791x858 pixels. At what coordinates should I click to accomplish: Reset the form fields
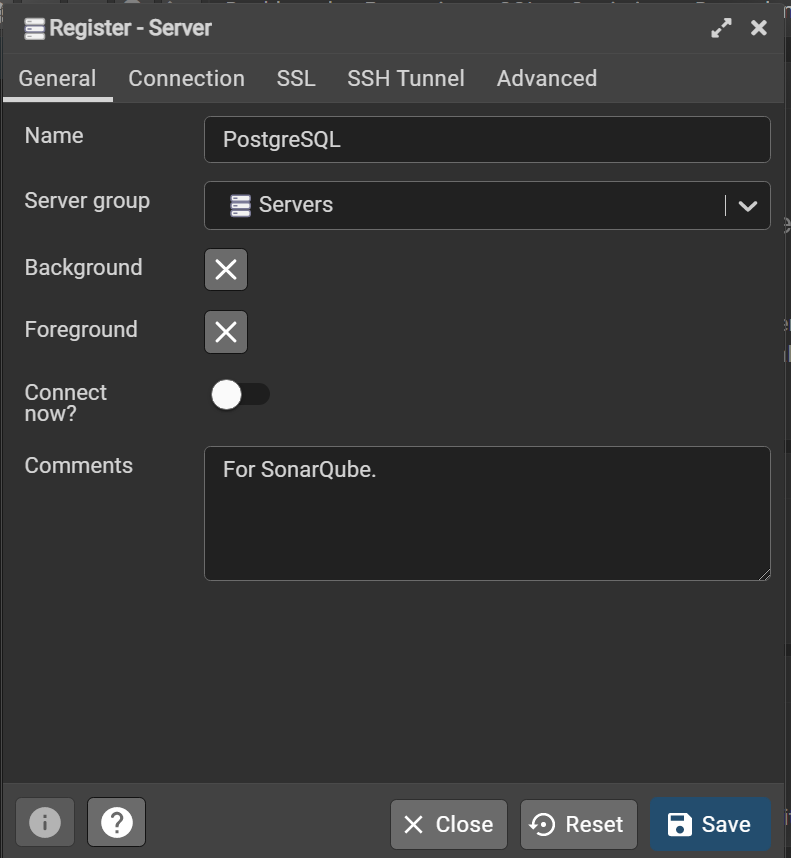(578, 824)
